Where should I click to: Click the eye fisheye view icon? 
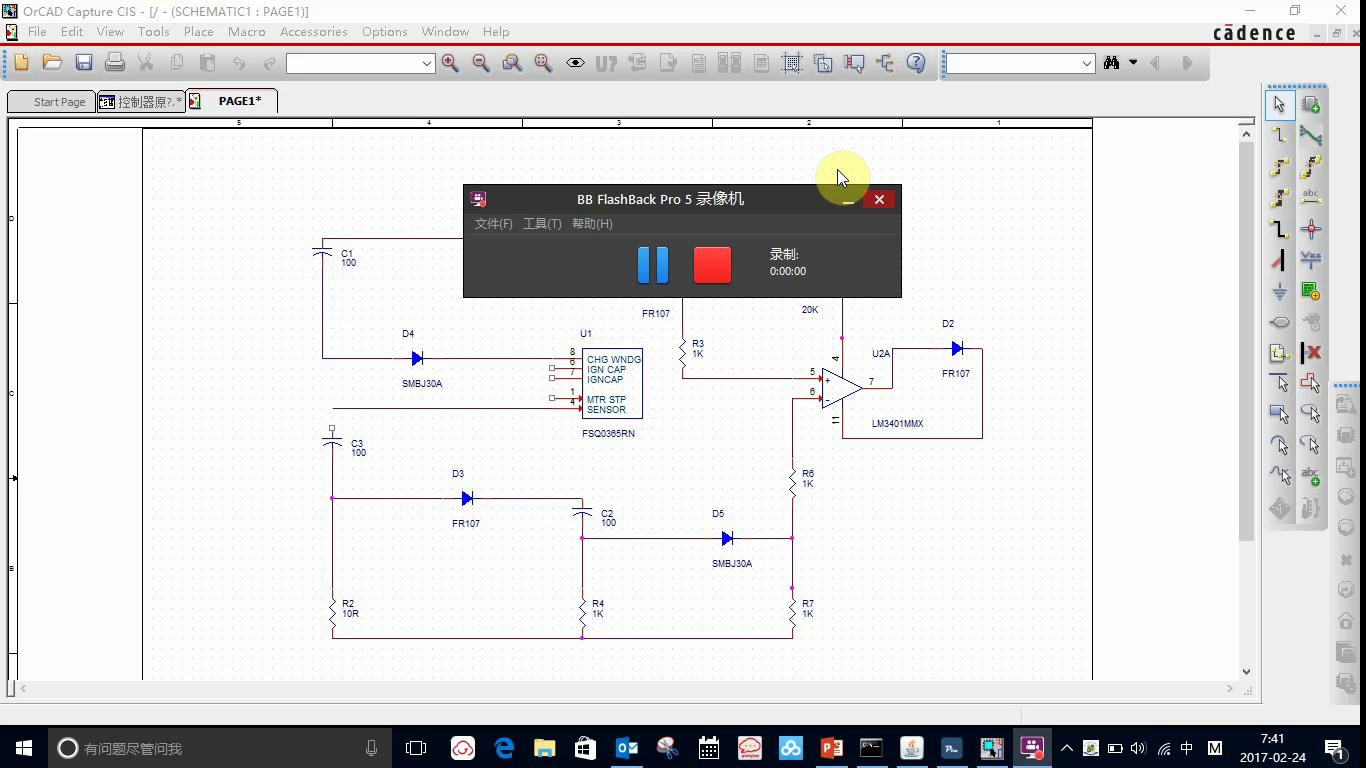pos(575,63)
